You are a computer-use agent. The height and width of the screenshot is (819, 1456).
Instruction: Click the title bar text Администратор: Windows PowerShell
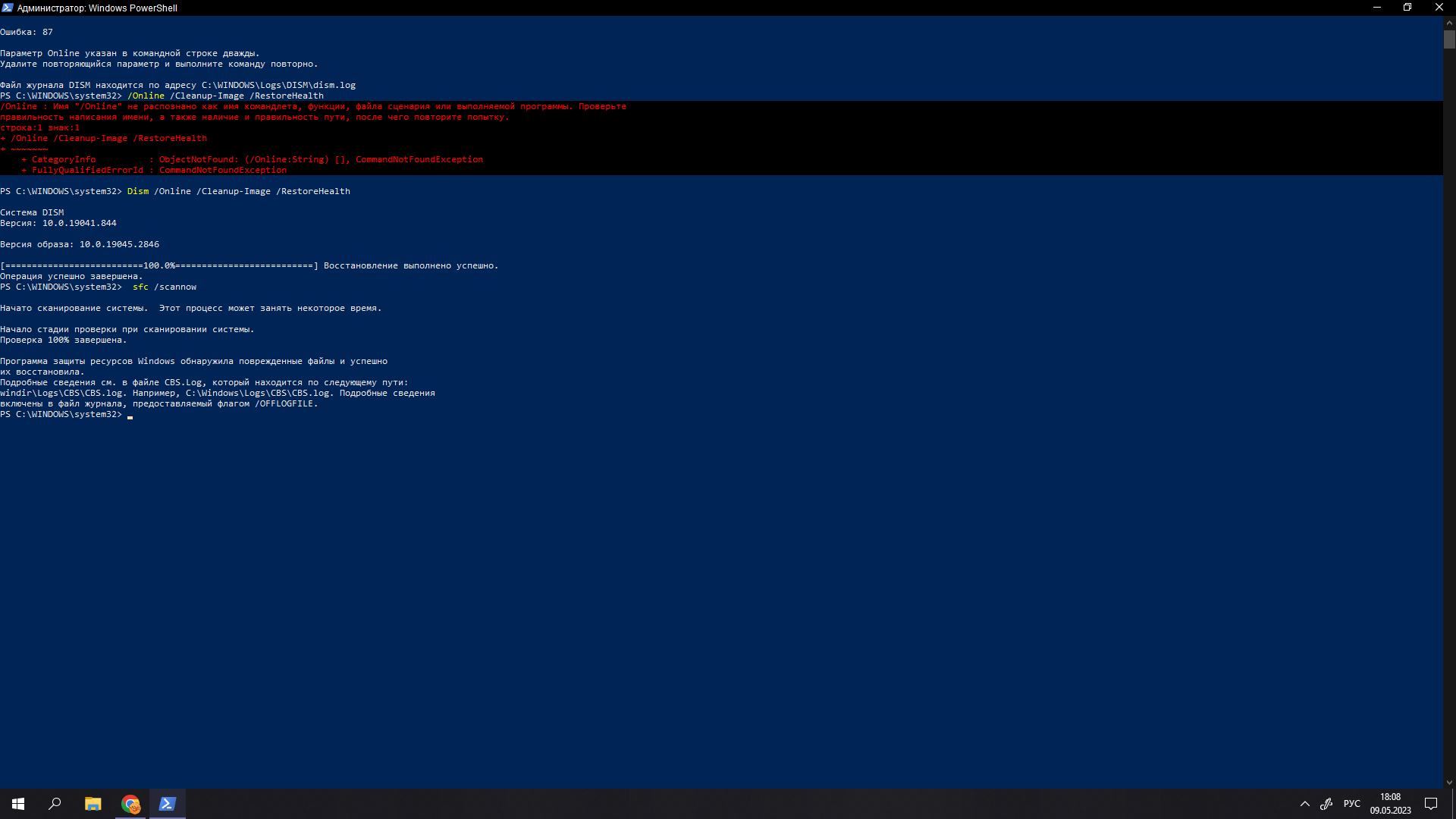(97, 8)
